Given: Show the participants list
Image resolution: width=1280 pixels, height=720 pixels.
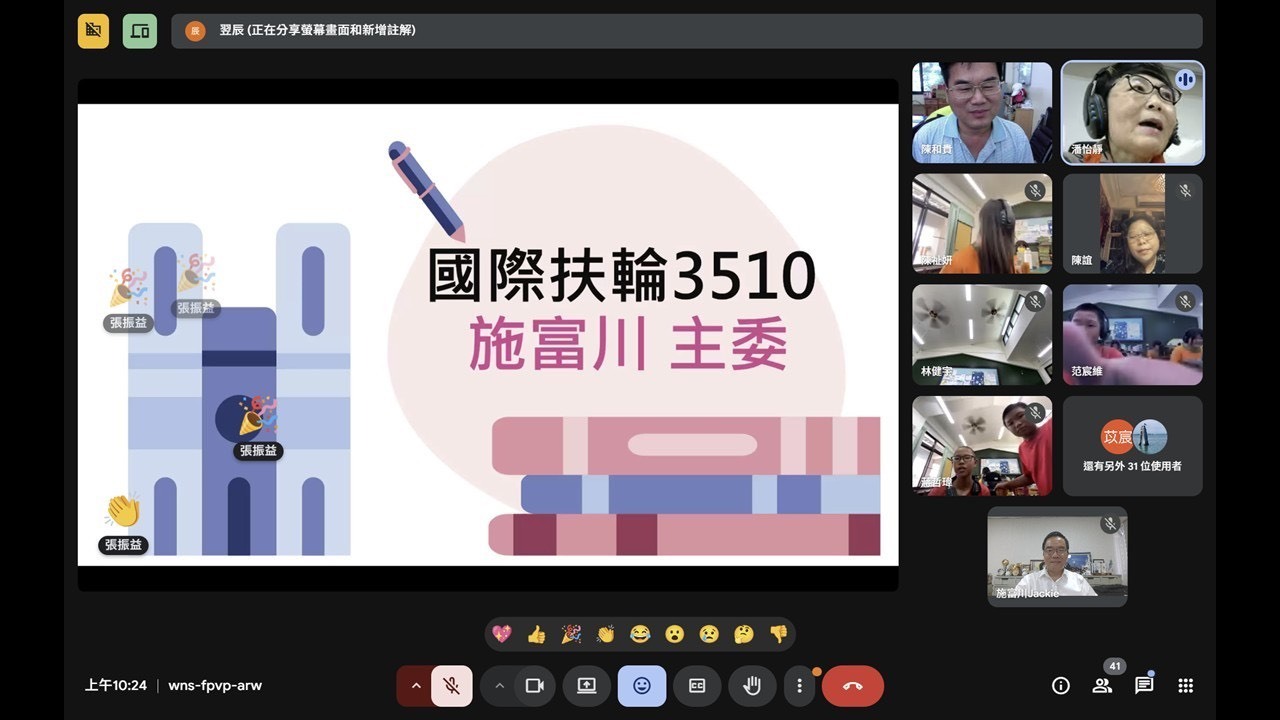Looking at the screenshot, I should coord(1102,686).
